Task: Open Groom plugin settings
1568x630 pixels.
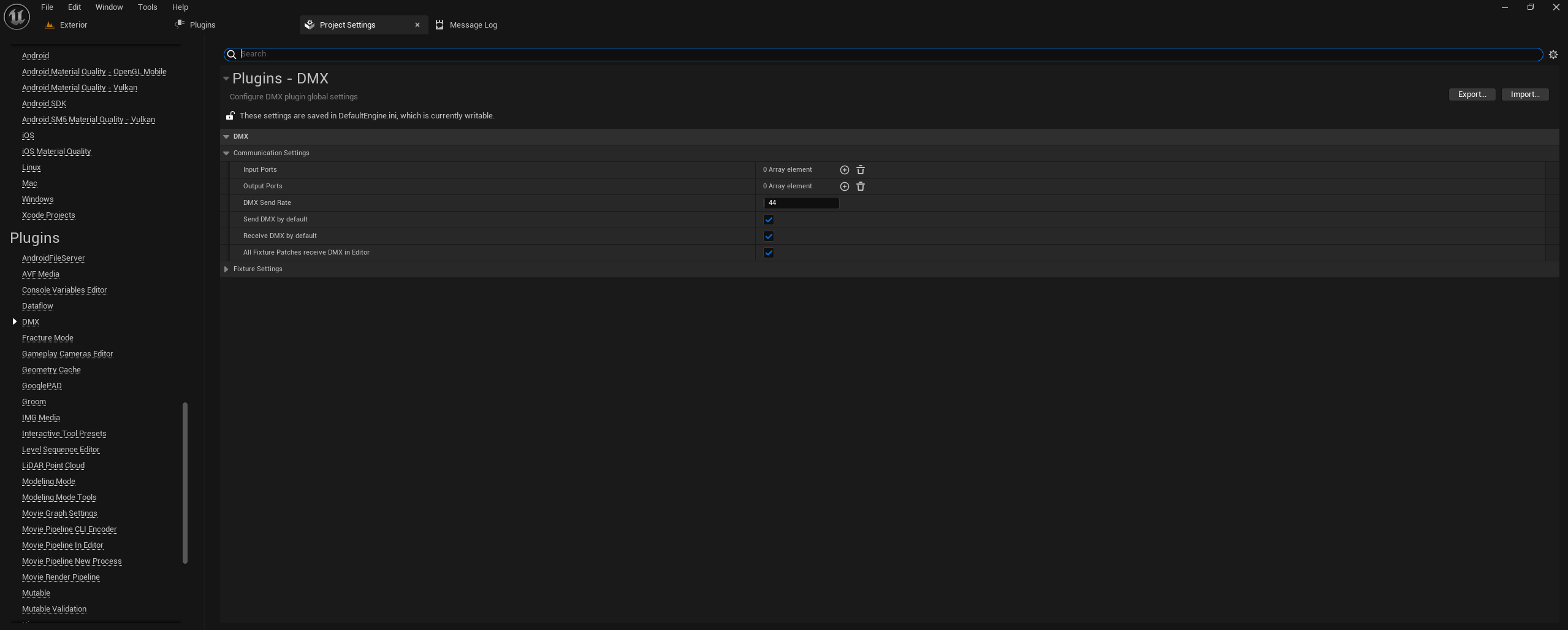Action: (x=34, y=402)
